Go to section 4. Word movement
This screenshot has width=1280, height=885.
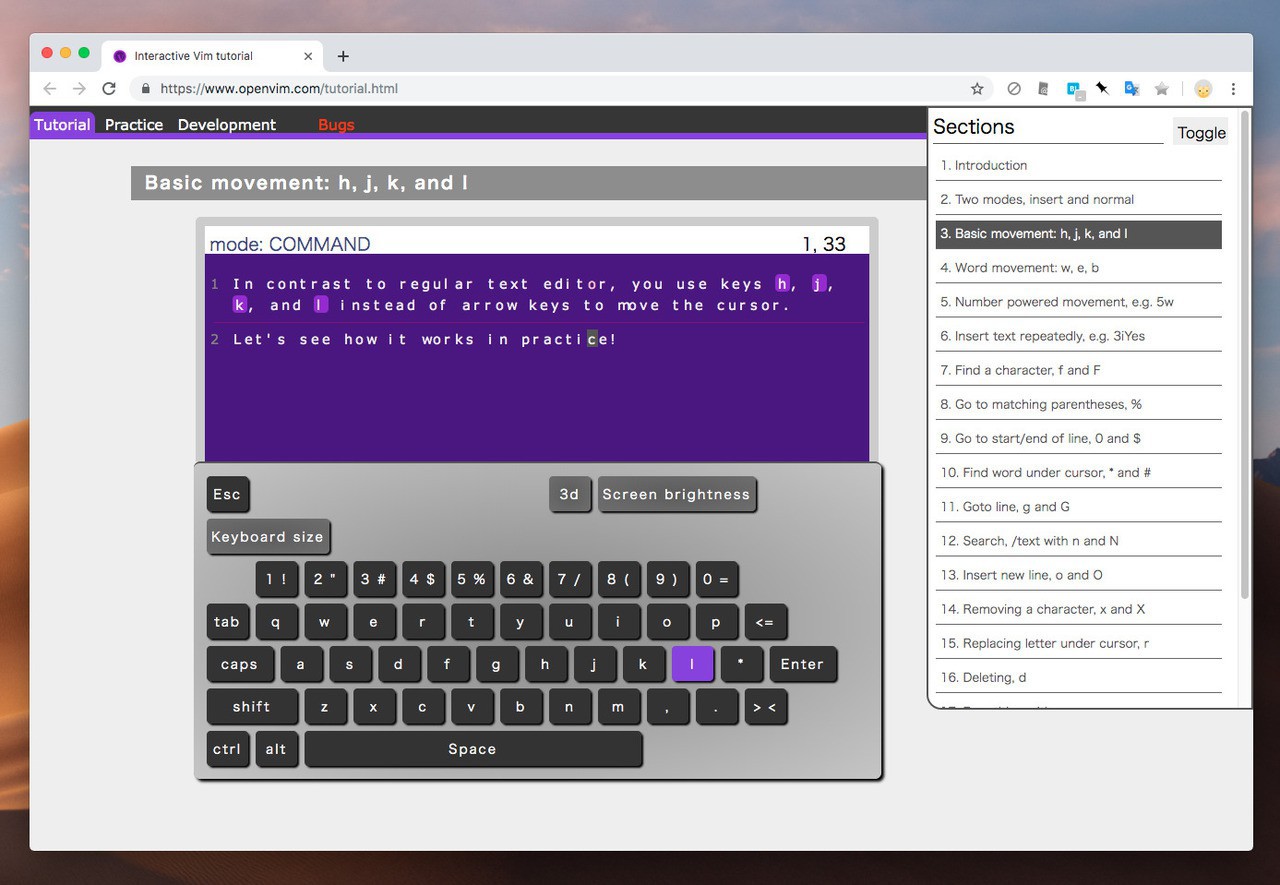(1079, 267)
